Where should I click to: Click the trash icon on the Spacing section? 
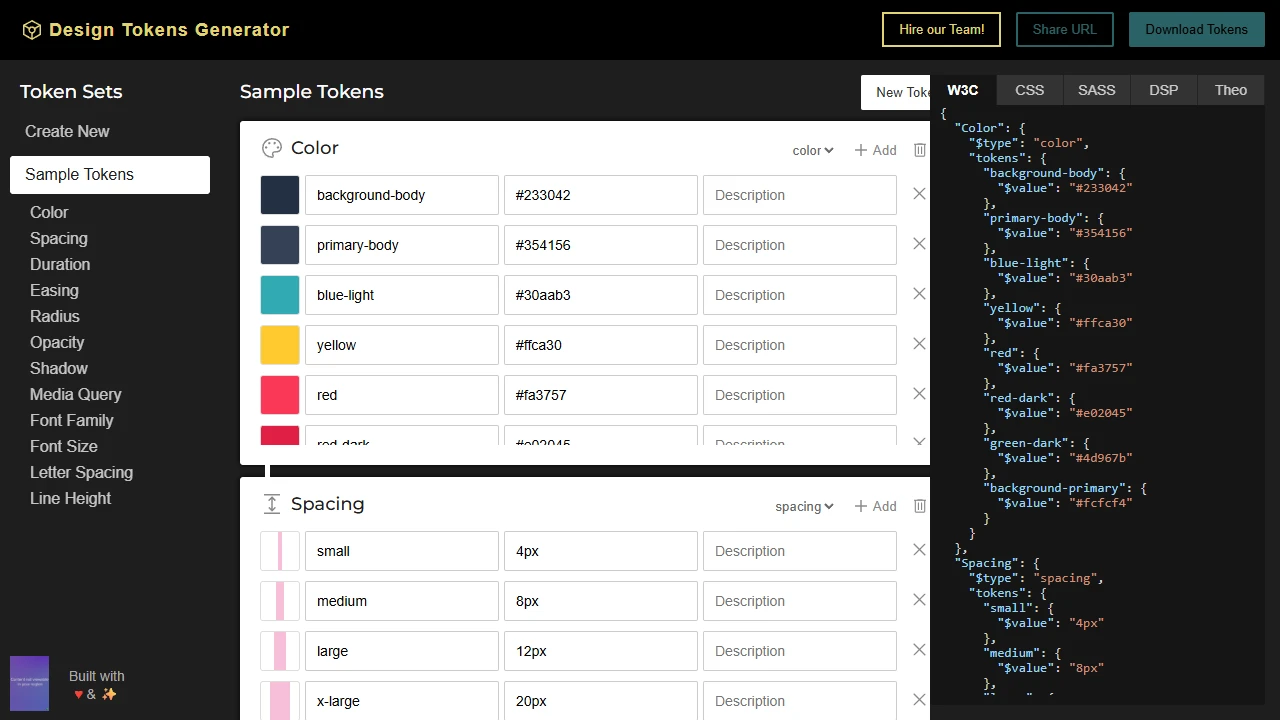919,505
